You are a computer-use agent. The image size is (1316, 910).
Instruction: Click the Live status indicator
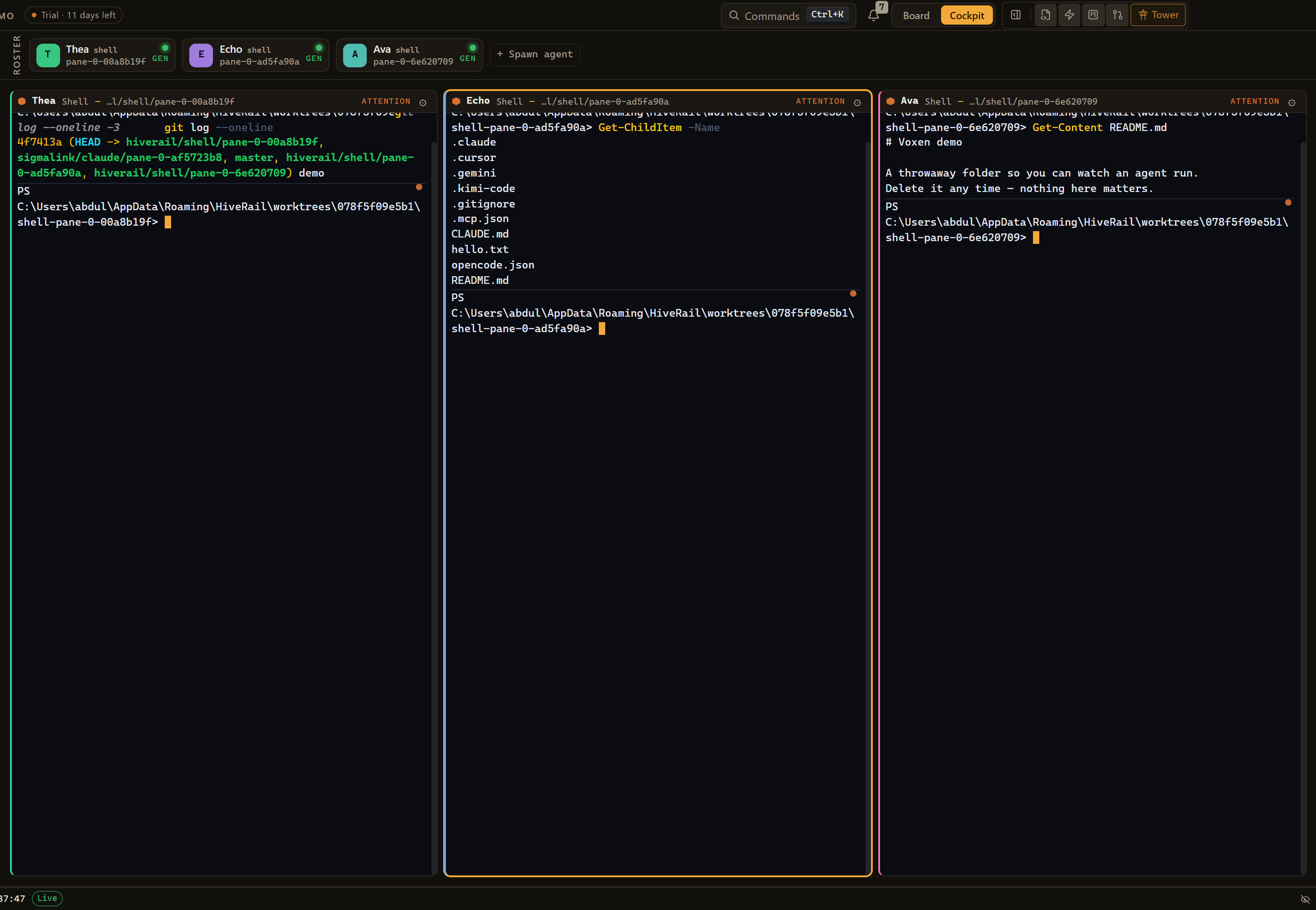tap(47, 898)
